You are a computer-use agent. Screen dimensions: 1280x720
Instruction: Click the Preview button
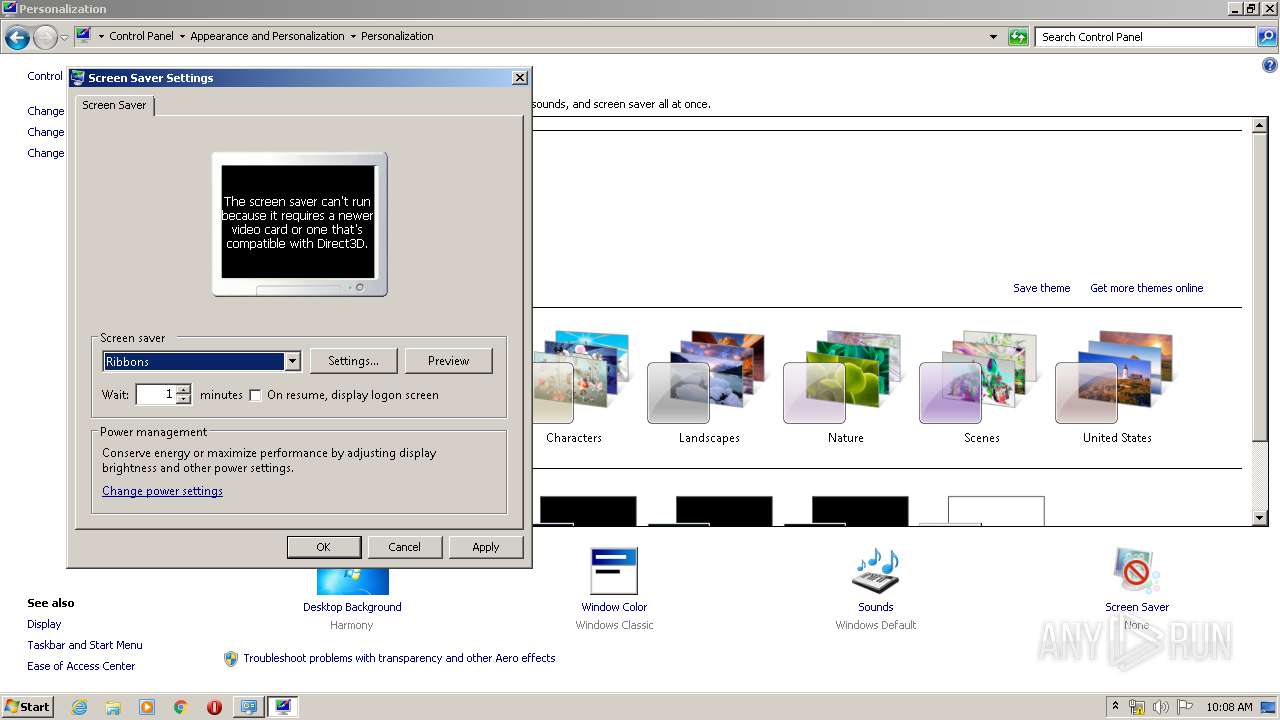pos(448,361)
